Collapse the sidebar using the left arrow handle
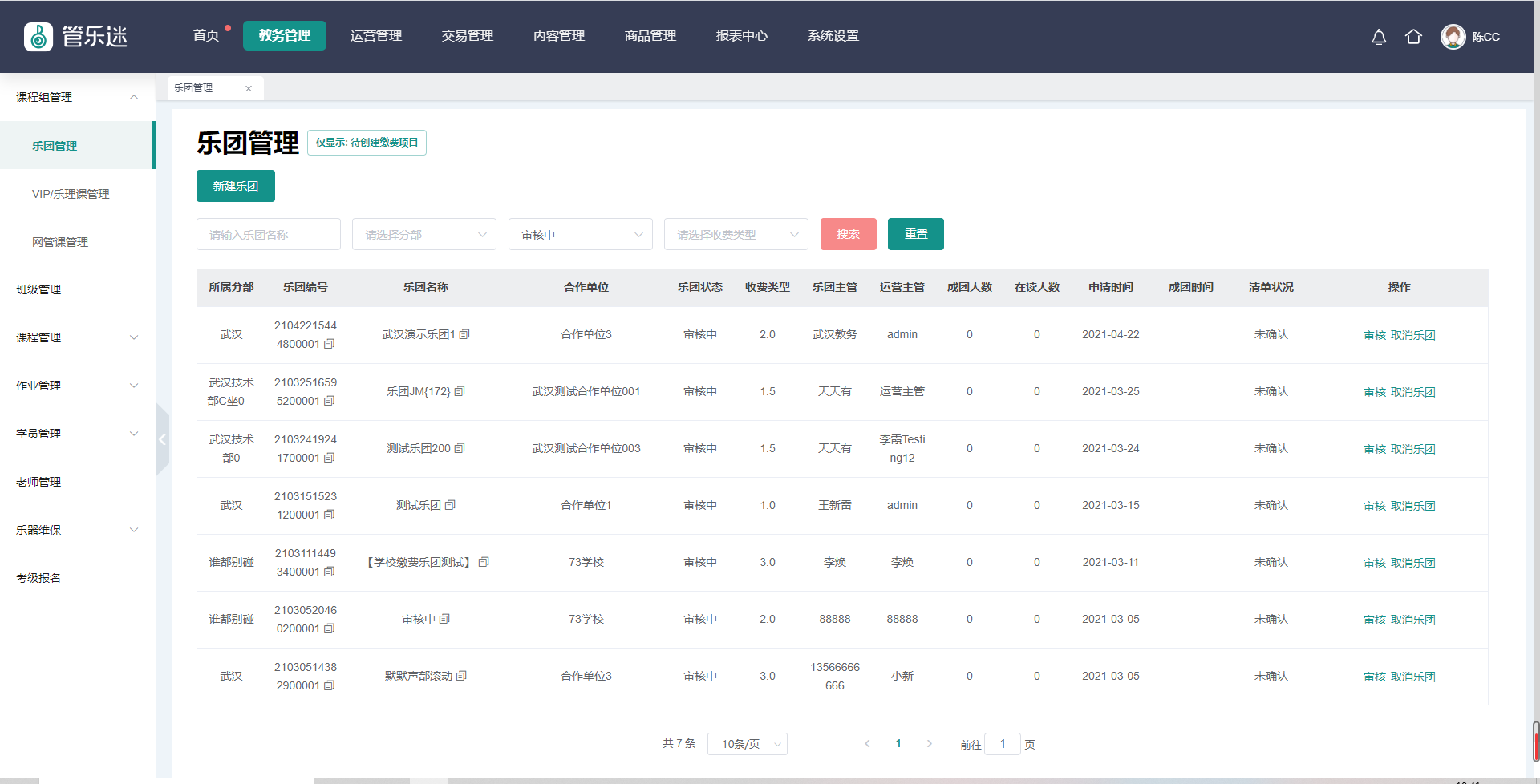This screenshot has width=1540, height=784. point(162,439)
